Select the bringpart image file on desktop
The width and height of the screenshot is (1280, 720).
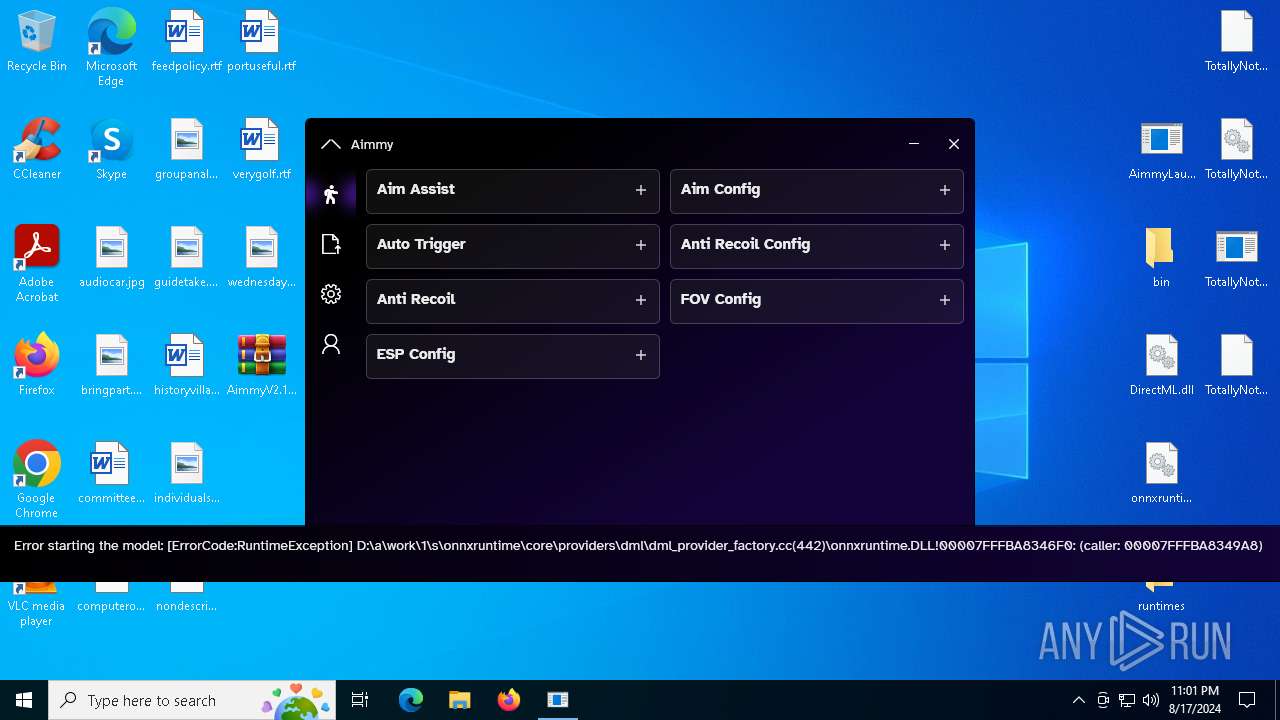coord(111,366)
